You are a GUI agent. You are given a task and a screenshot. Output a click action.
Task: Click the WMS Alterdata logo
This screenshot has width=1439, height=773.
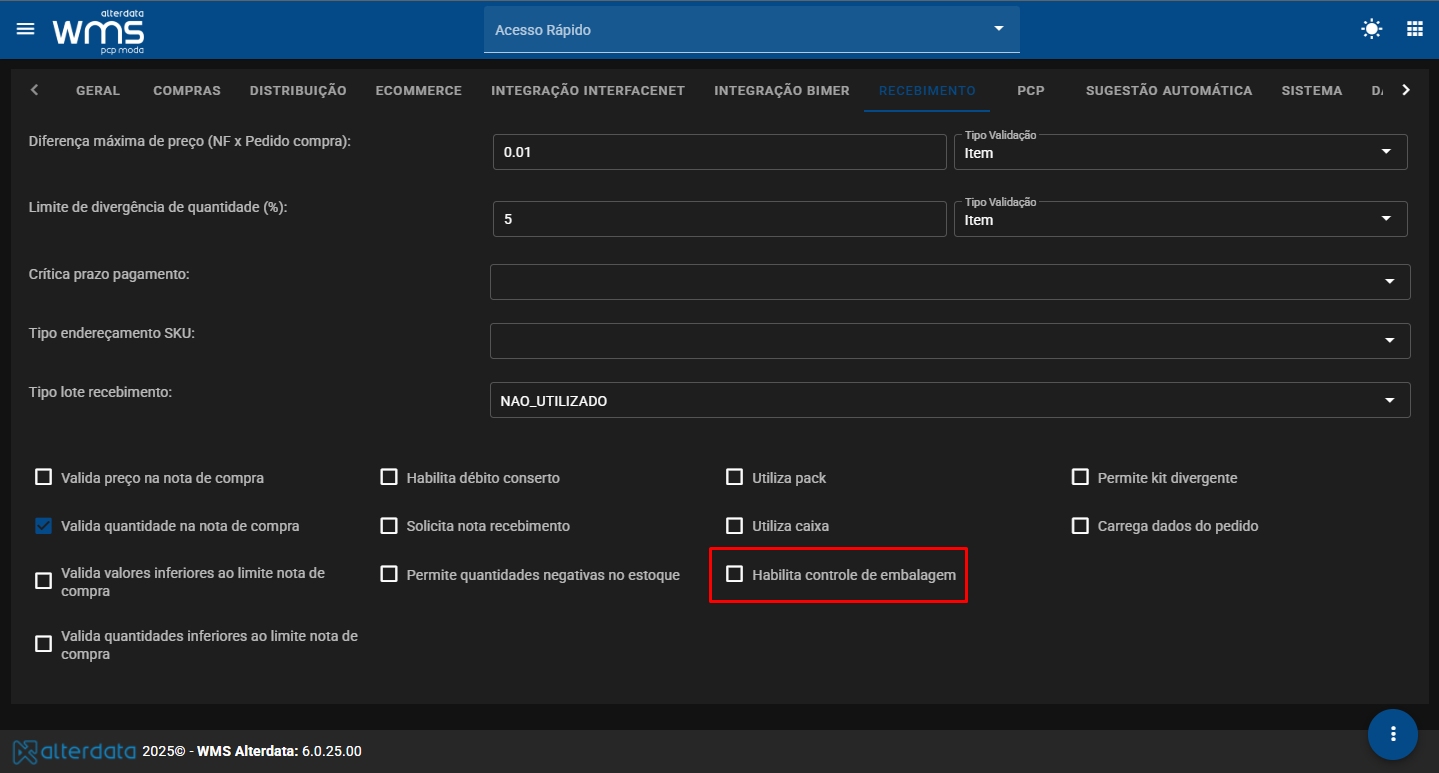point(98,30)
